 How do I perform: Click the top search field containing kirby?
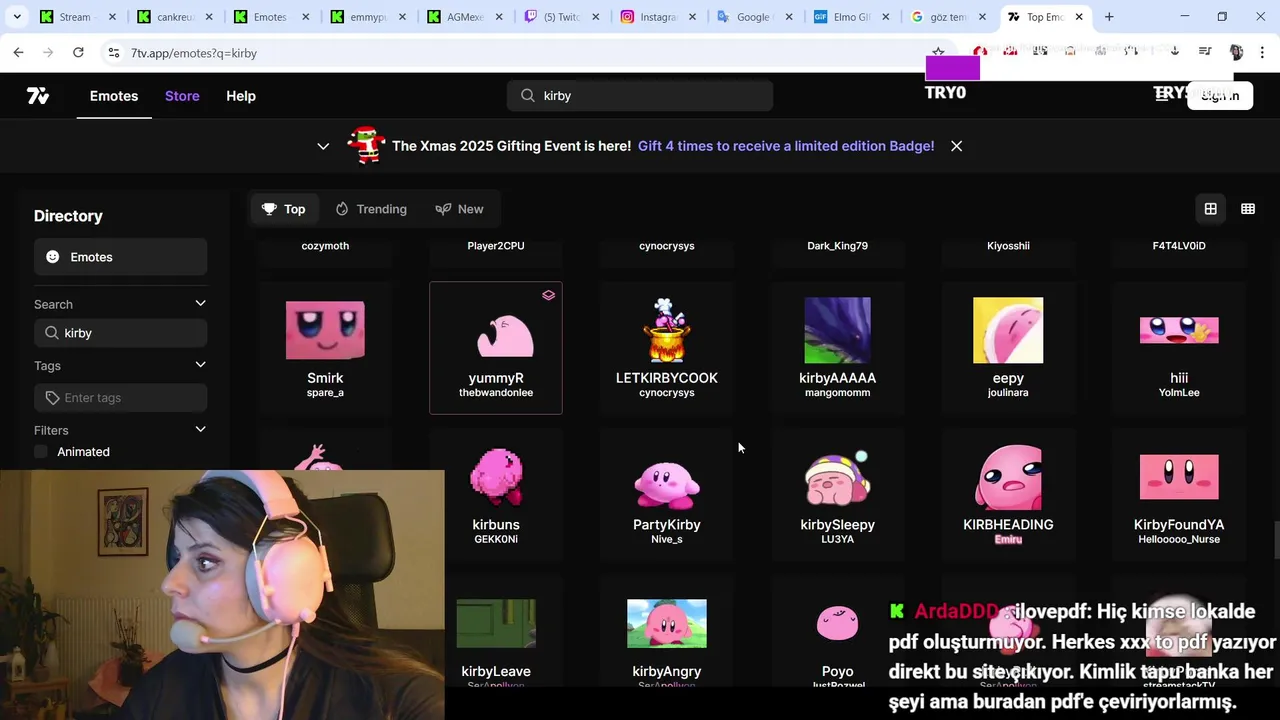tap(640, 96)
